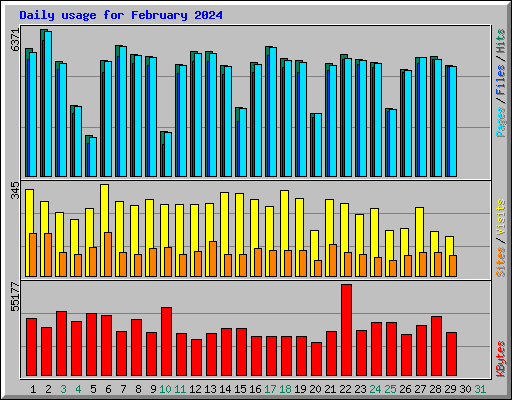
Task: Click green weekend day label '11'
Action: point(180,389)
